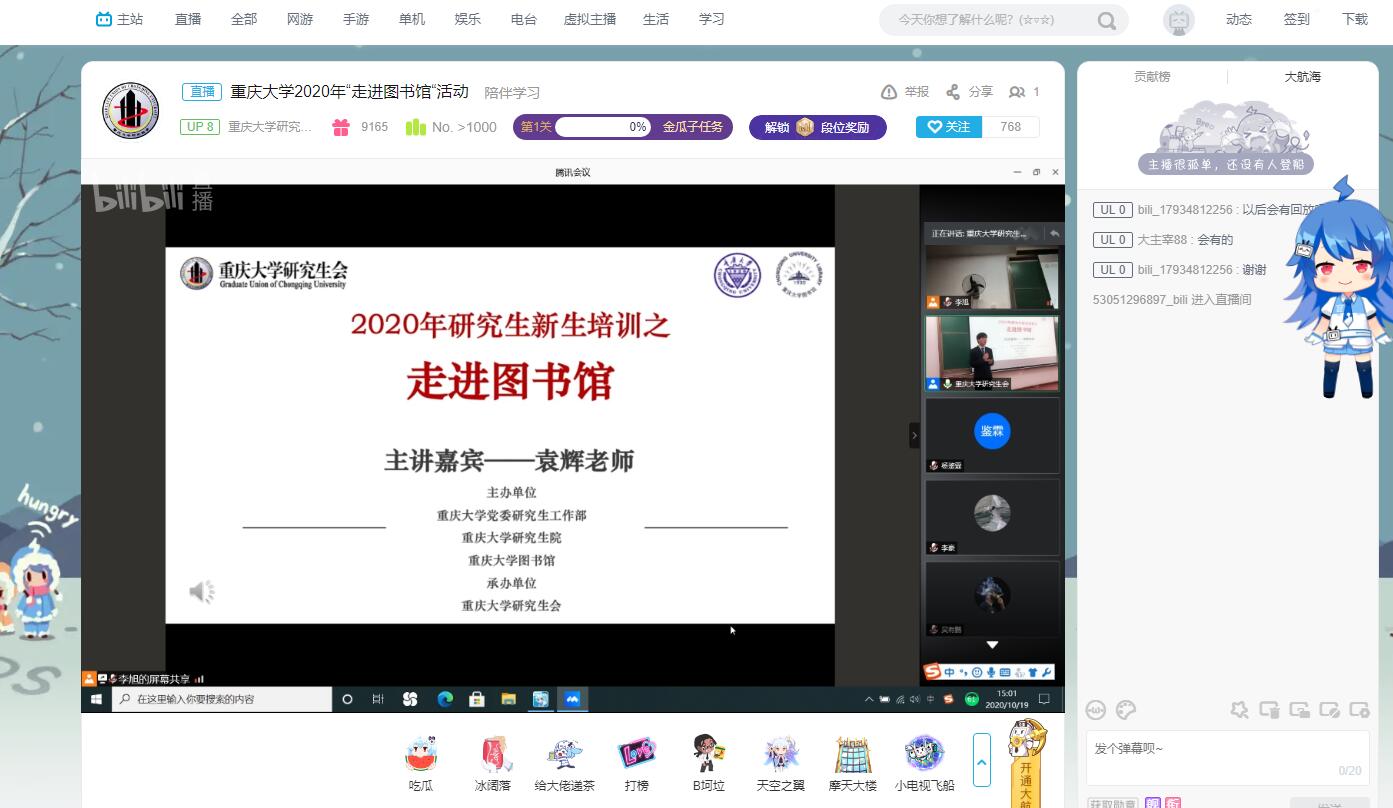Click 签到 in the top bar
The width and height of the screenshot is (1393, 808).
(1297, 19)
